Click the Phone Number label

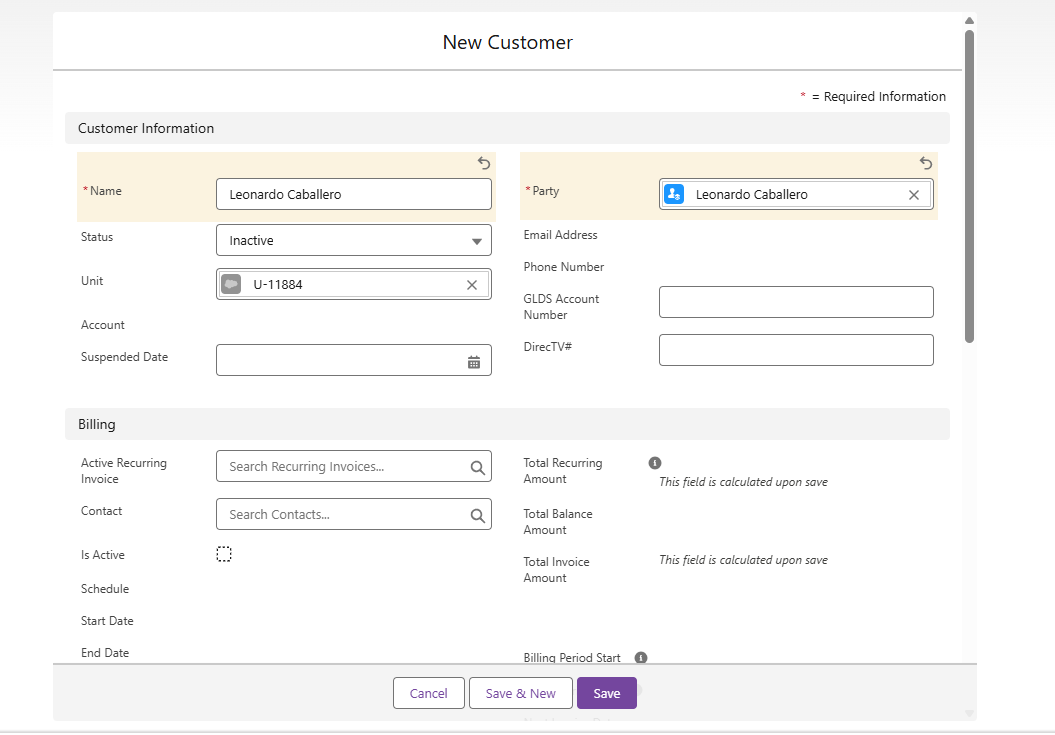click(564, 267)
